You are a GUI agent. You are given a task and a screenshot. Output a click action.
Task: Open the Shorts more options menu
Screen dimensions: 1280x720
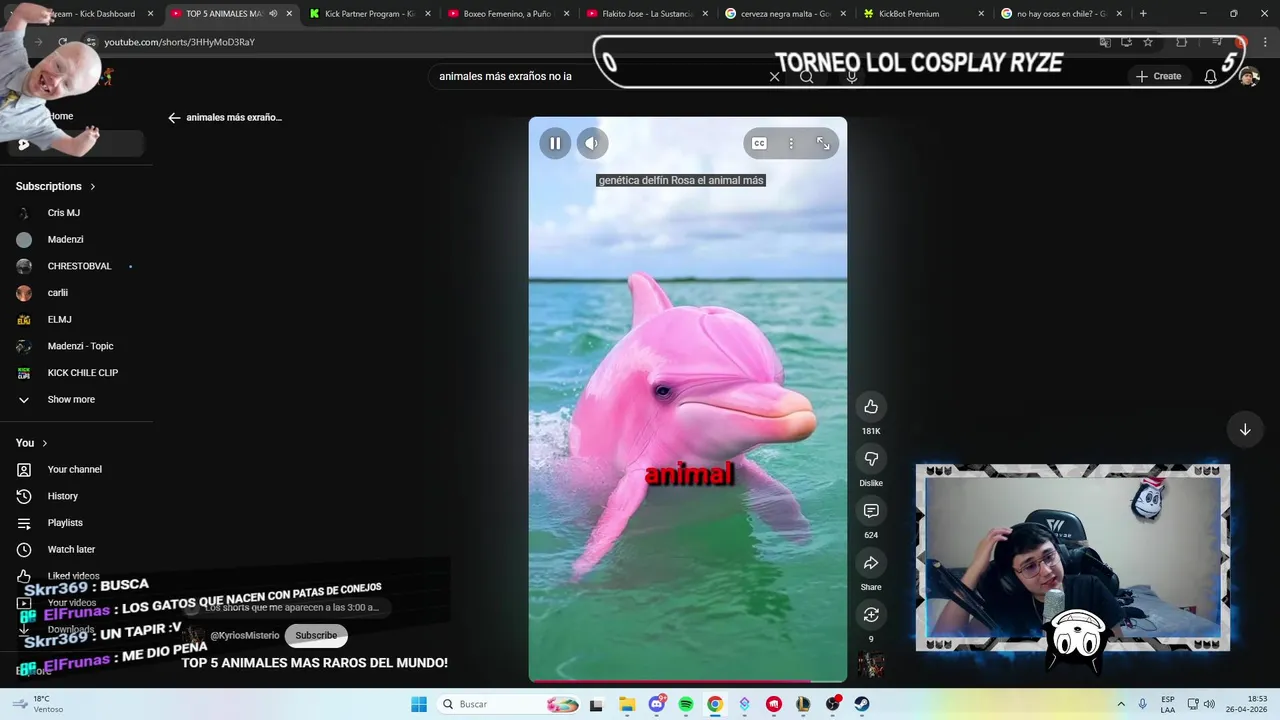pyautogui.click(x=791, y=143)
